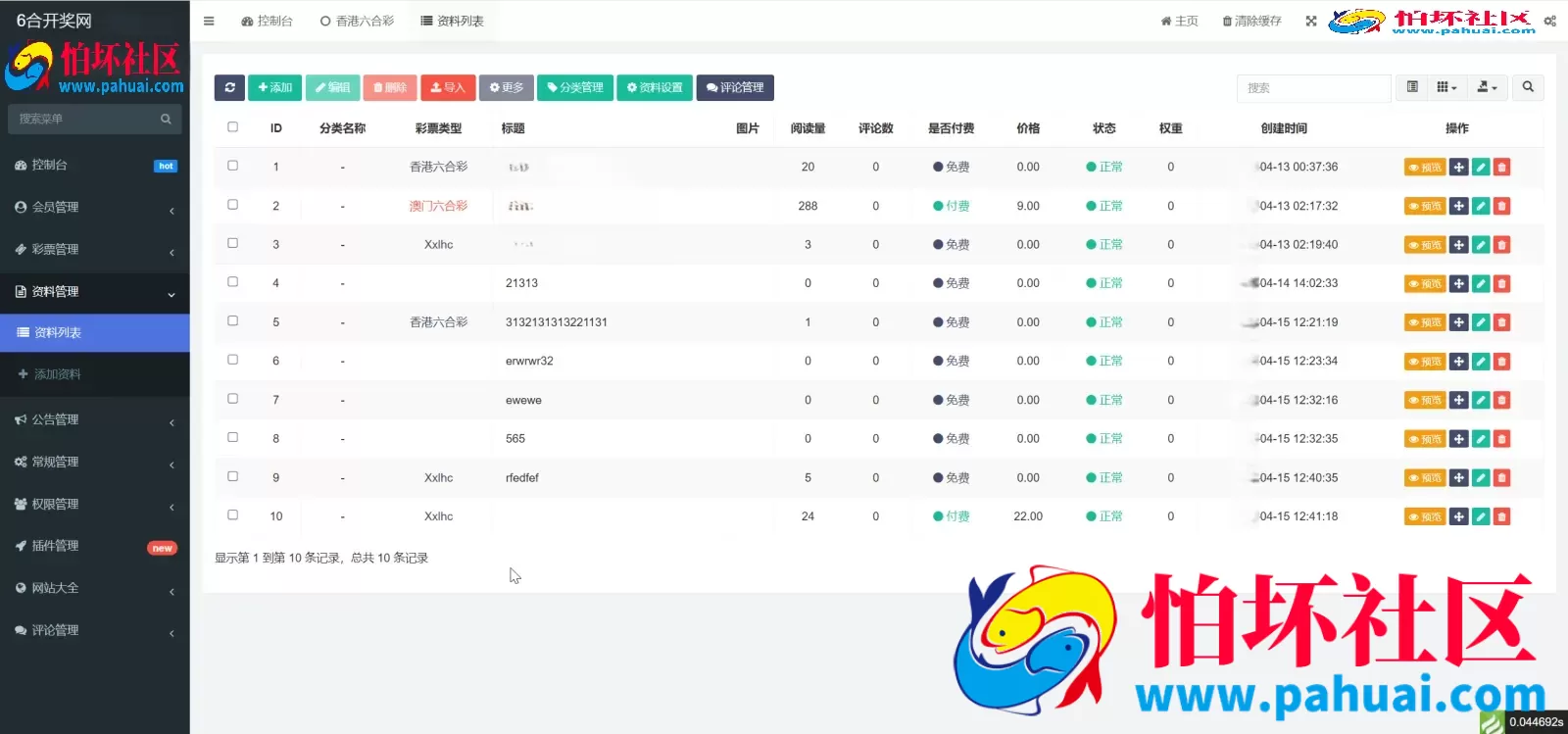Collapse the 资料管理 sidebar section

(95, 292)
